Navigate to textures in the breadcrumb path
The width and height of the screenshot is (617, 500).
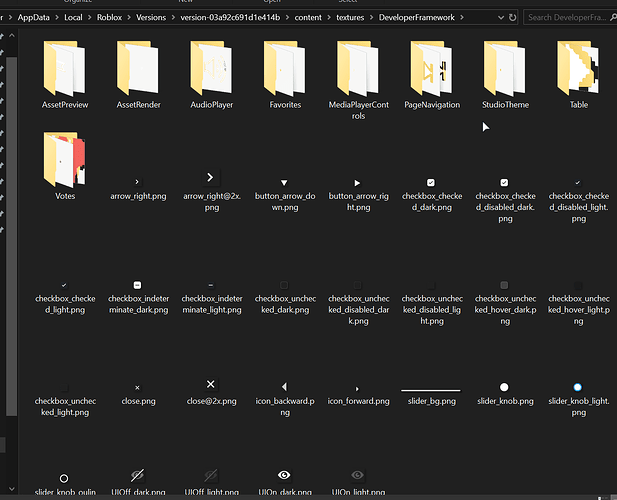[x=350, y=18]
